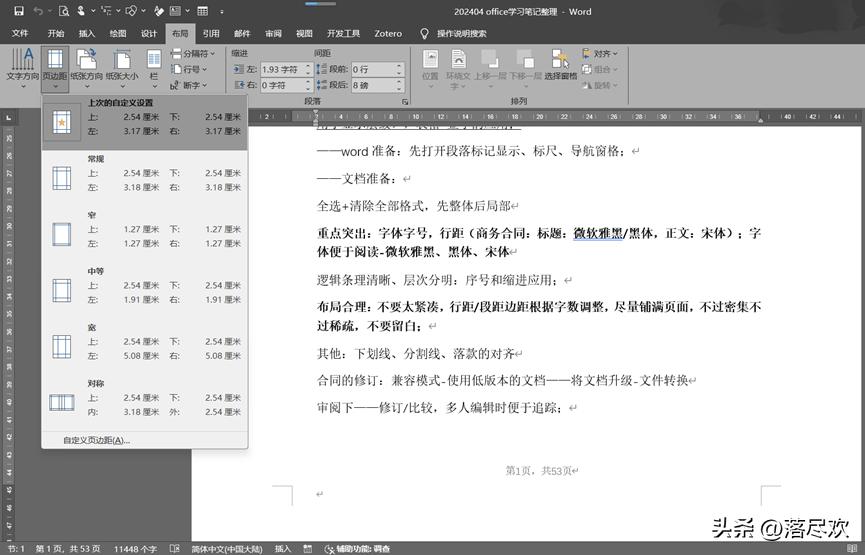Expand the Align (对齐) dropdown
This screenshot has height=555, width=865.
click(605, 54)
